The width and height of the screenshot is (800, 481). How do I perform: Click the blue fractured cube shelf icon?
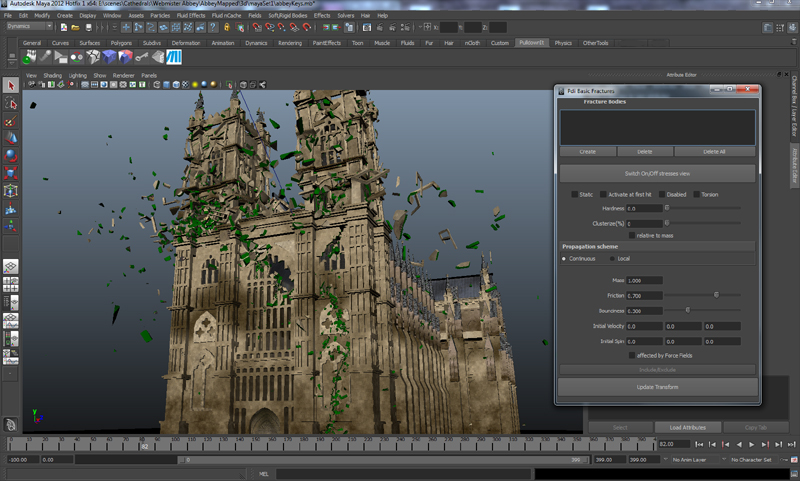[109, 57]
